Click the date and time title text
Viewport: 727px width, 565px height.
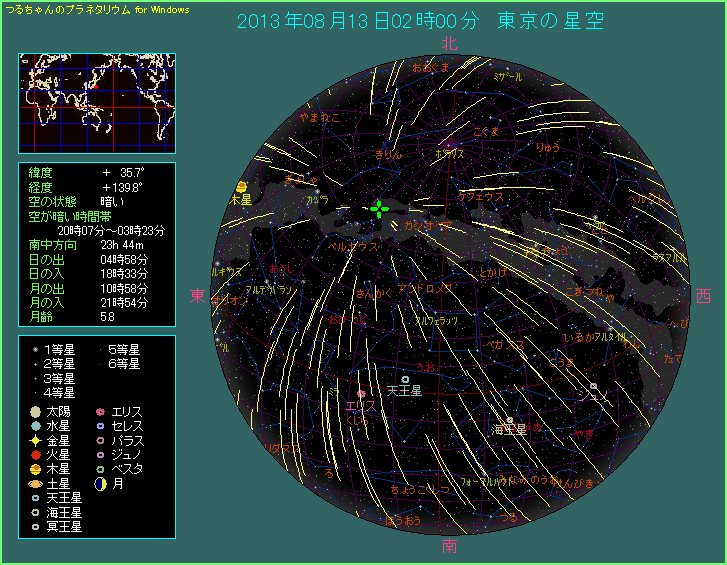(420, 21)
